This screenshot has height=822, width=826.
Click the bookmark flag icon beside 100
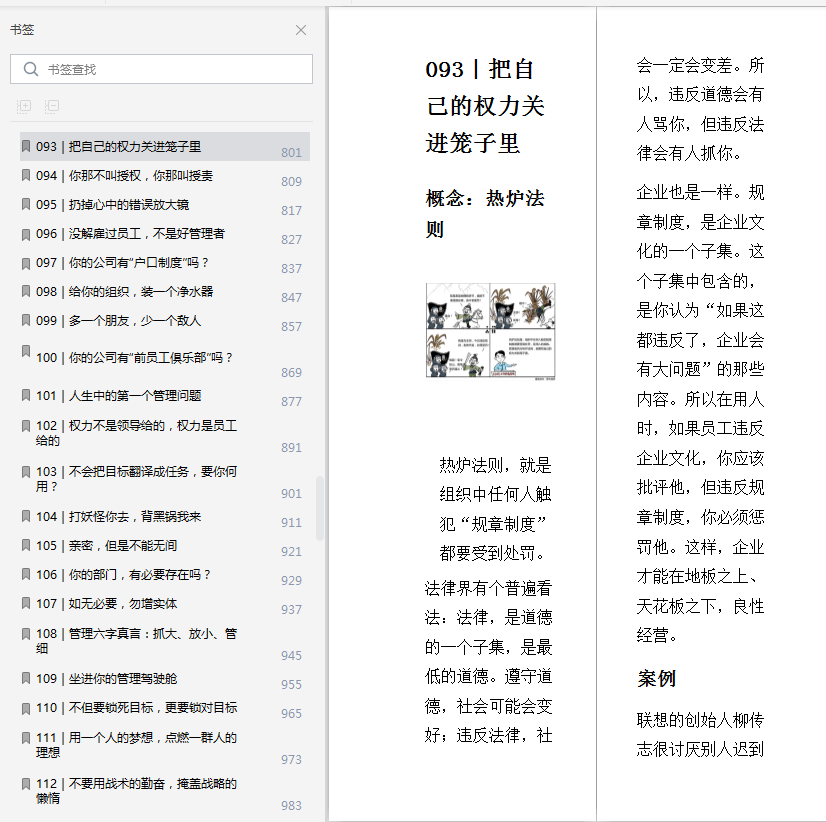(26, 351)
